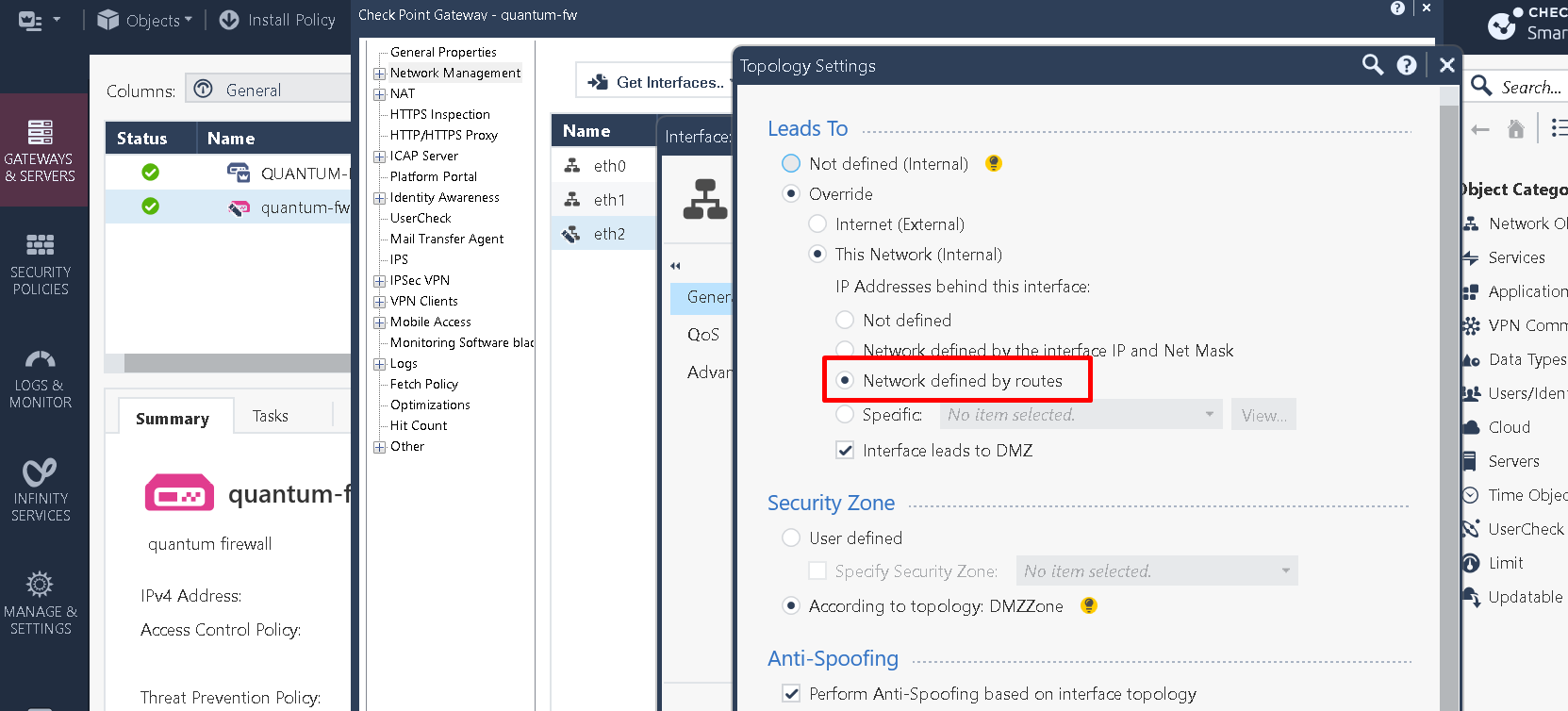Click search icon in Topology Settings

(x=1373, y=64)
